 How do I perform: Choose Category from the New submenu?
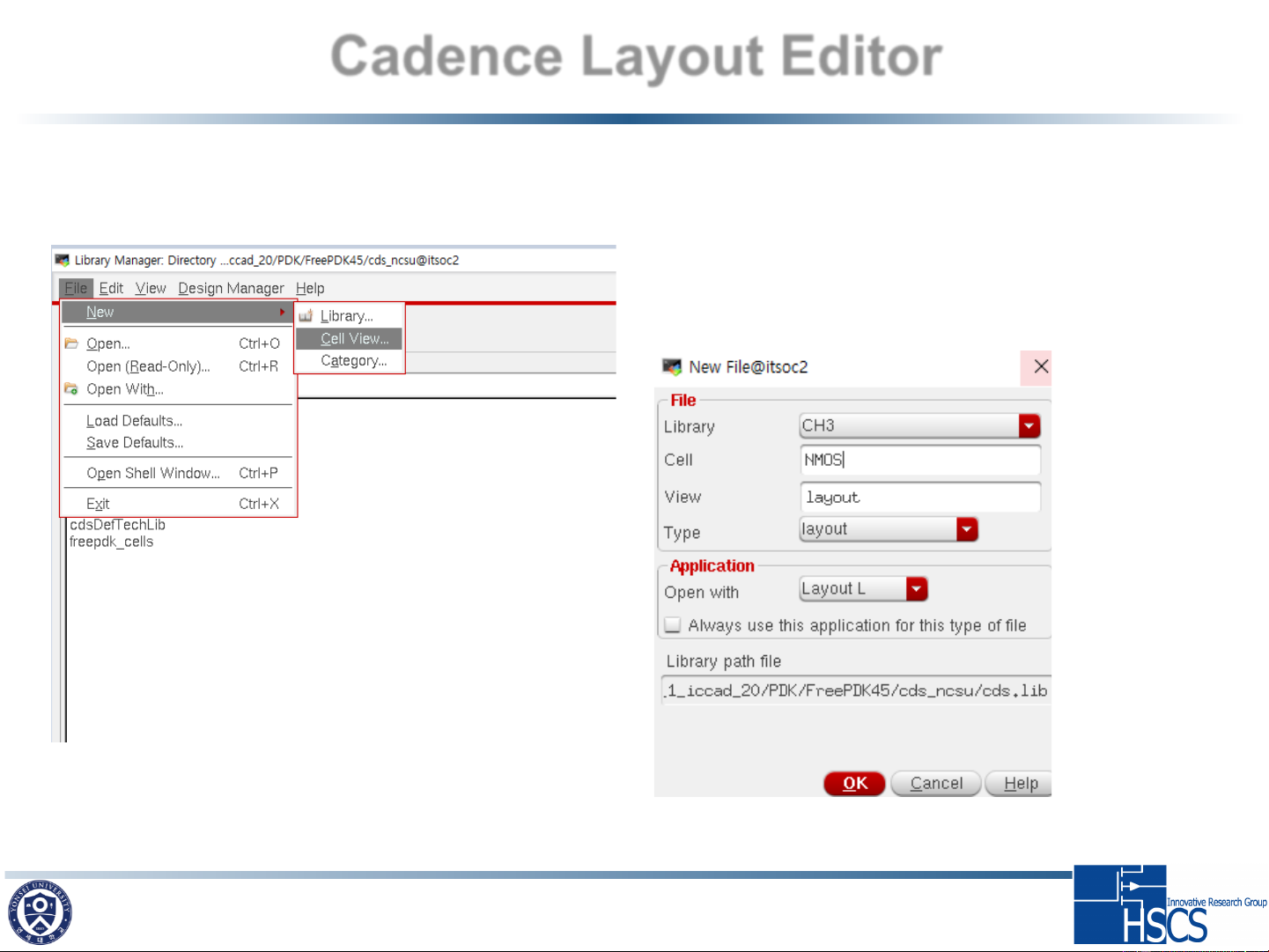[x=353, y=361]
